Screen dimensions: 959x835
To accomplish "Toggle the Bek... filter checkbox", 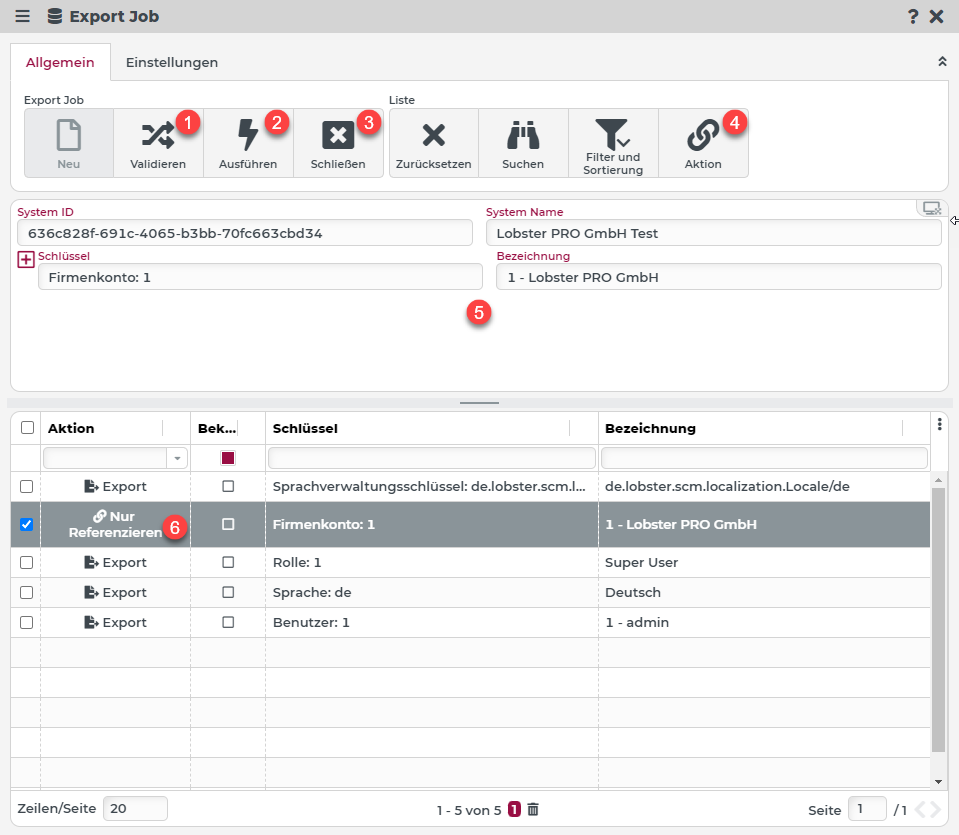I will tap(228, 458).
